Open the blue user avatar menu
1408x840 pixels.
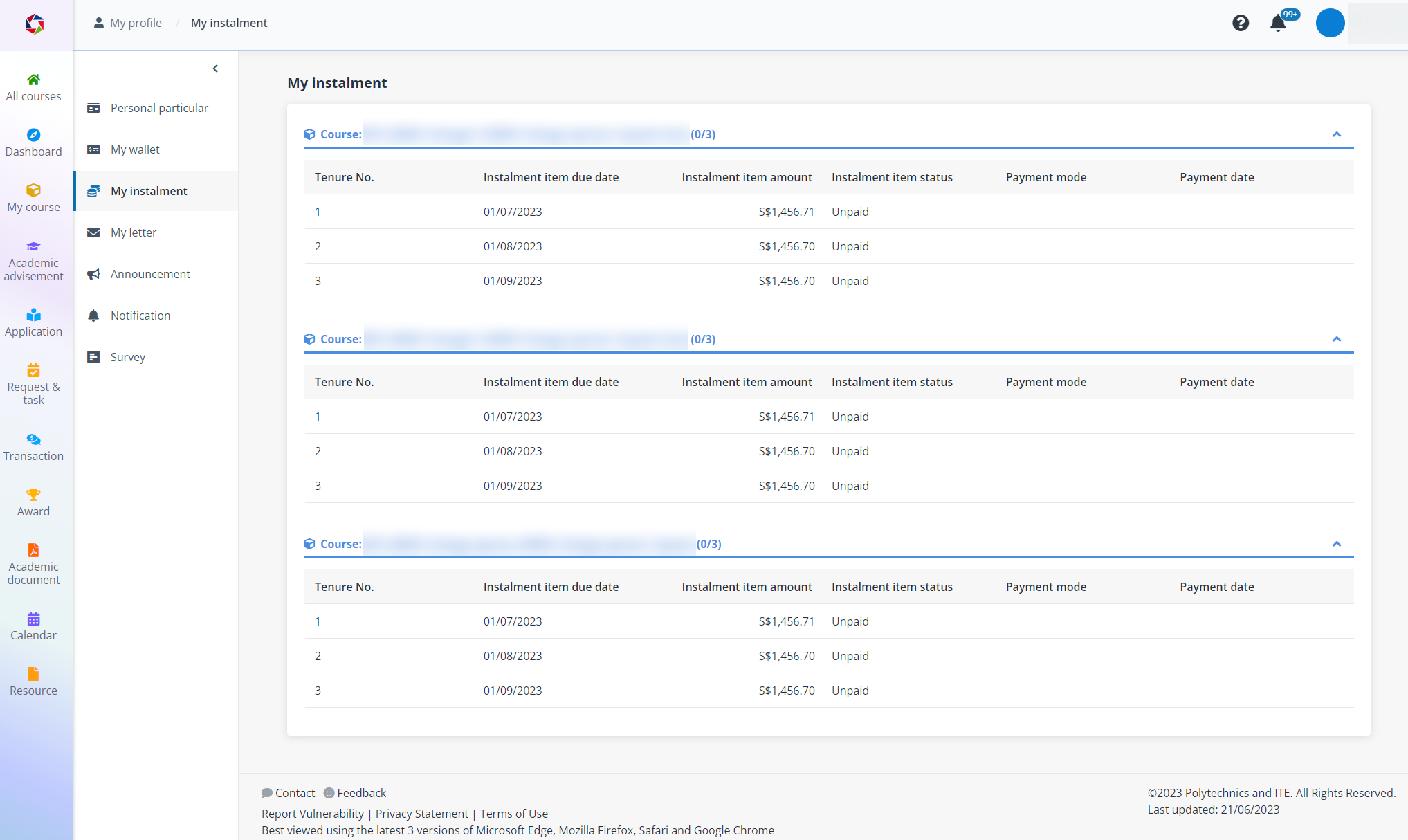click(x=1330, y=23)
